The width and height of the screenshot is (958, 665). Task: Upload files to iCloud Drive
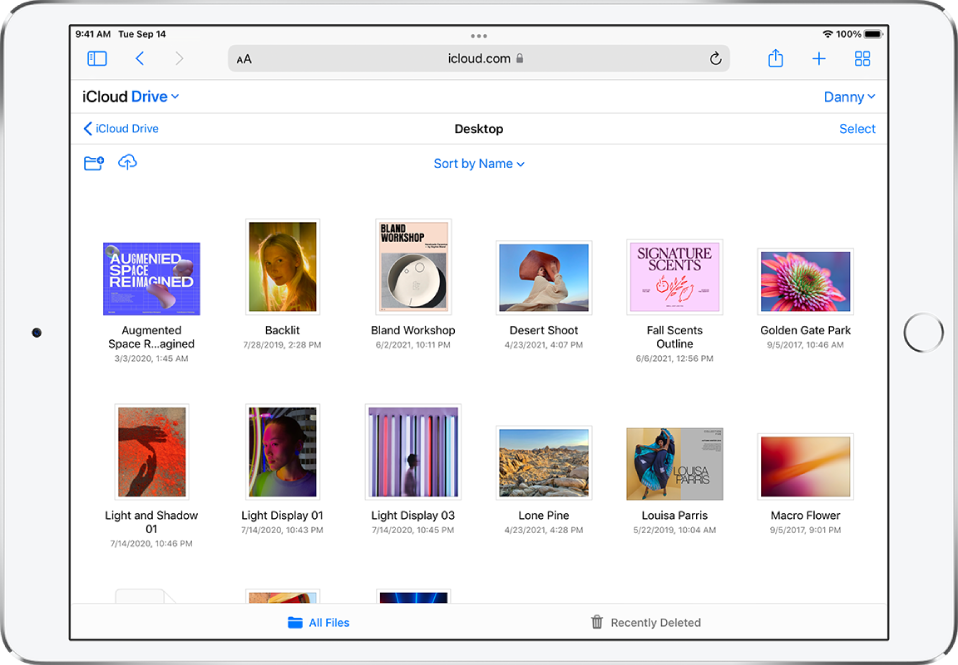pos(127,162)
